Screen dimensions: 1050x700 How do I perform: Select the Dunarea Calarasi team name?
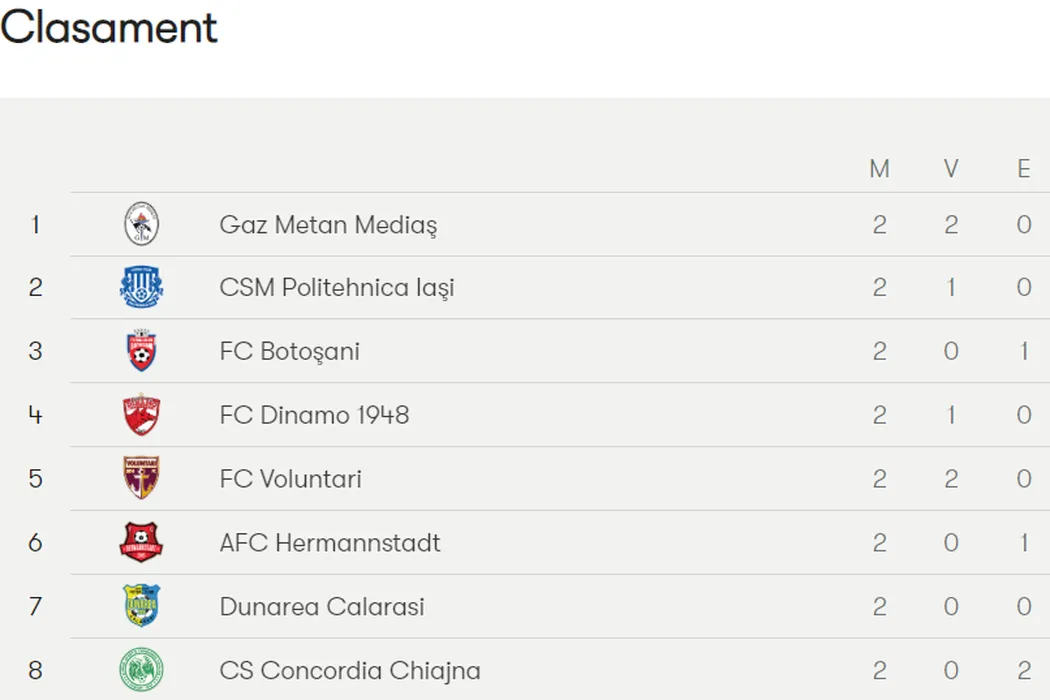[322, 607]
